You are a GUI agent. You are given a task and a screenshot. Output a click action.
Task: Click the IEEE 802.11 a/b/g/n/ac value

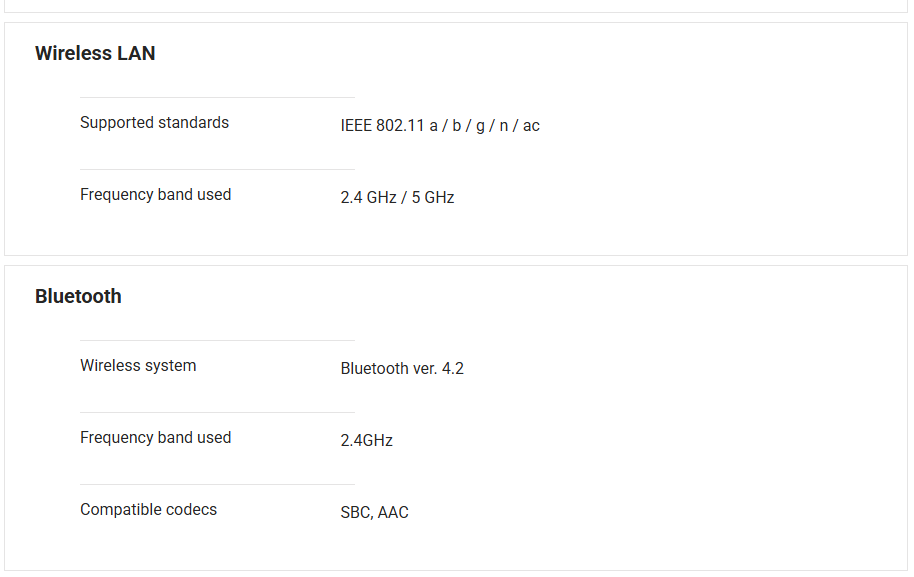[x=440, y=126]
